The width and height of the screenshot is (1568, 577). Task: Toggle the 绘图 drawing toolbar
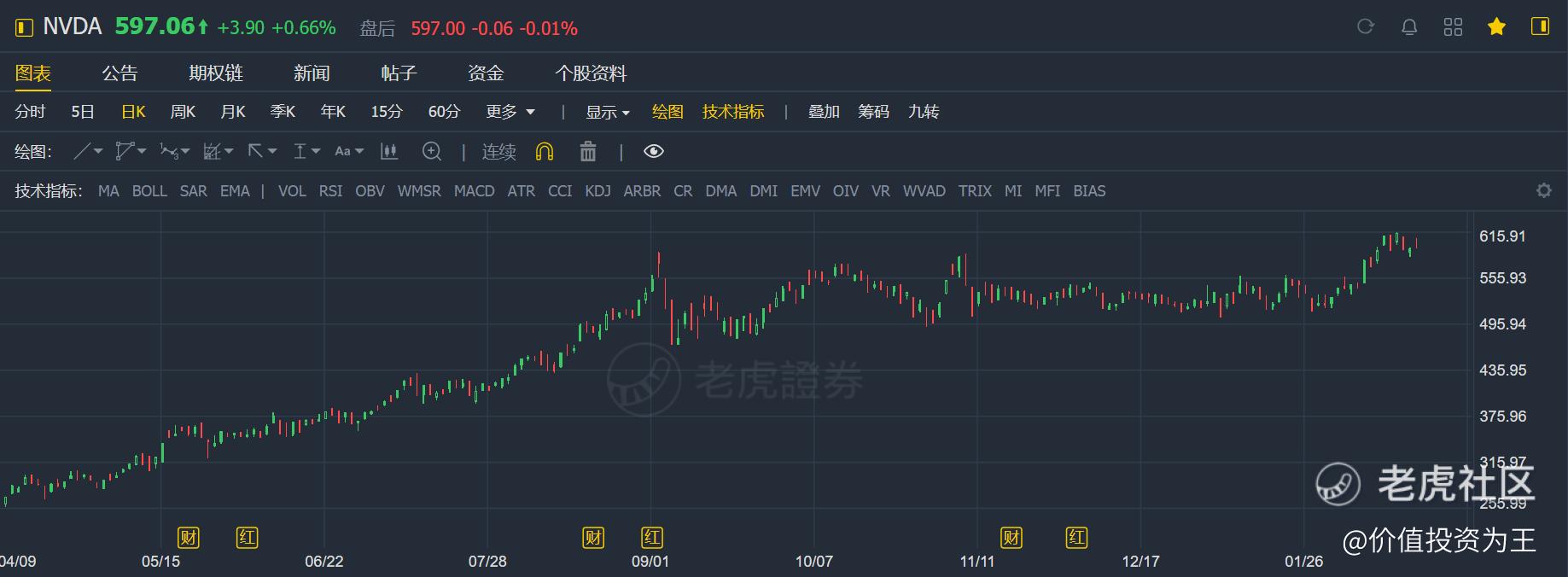pyautogui.click(x=667, y=112)
